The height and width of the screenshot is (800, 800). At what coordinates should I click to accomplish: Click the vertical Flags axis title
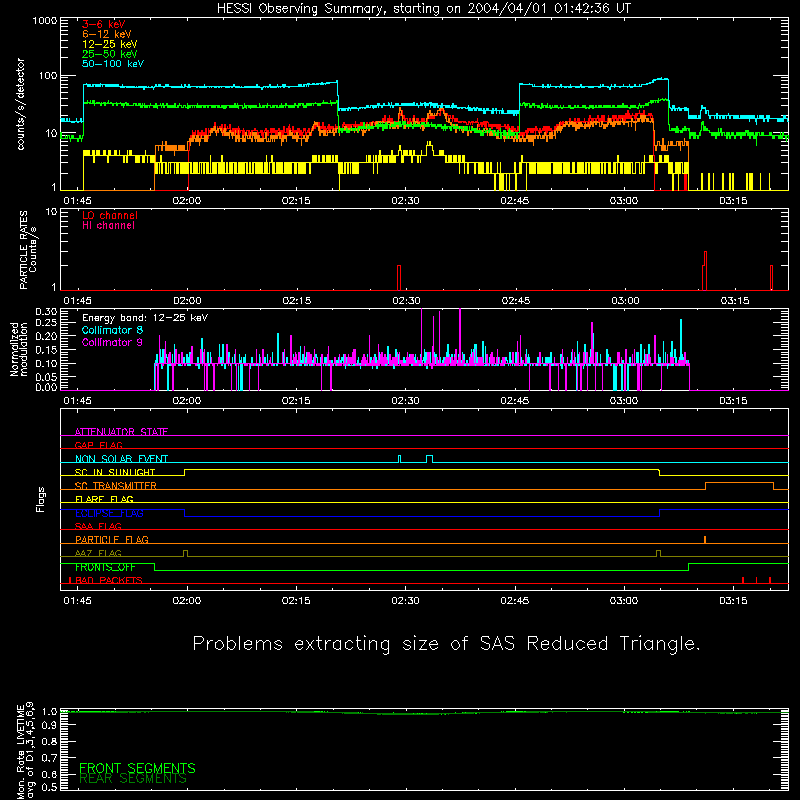click(x=40, y=500)
